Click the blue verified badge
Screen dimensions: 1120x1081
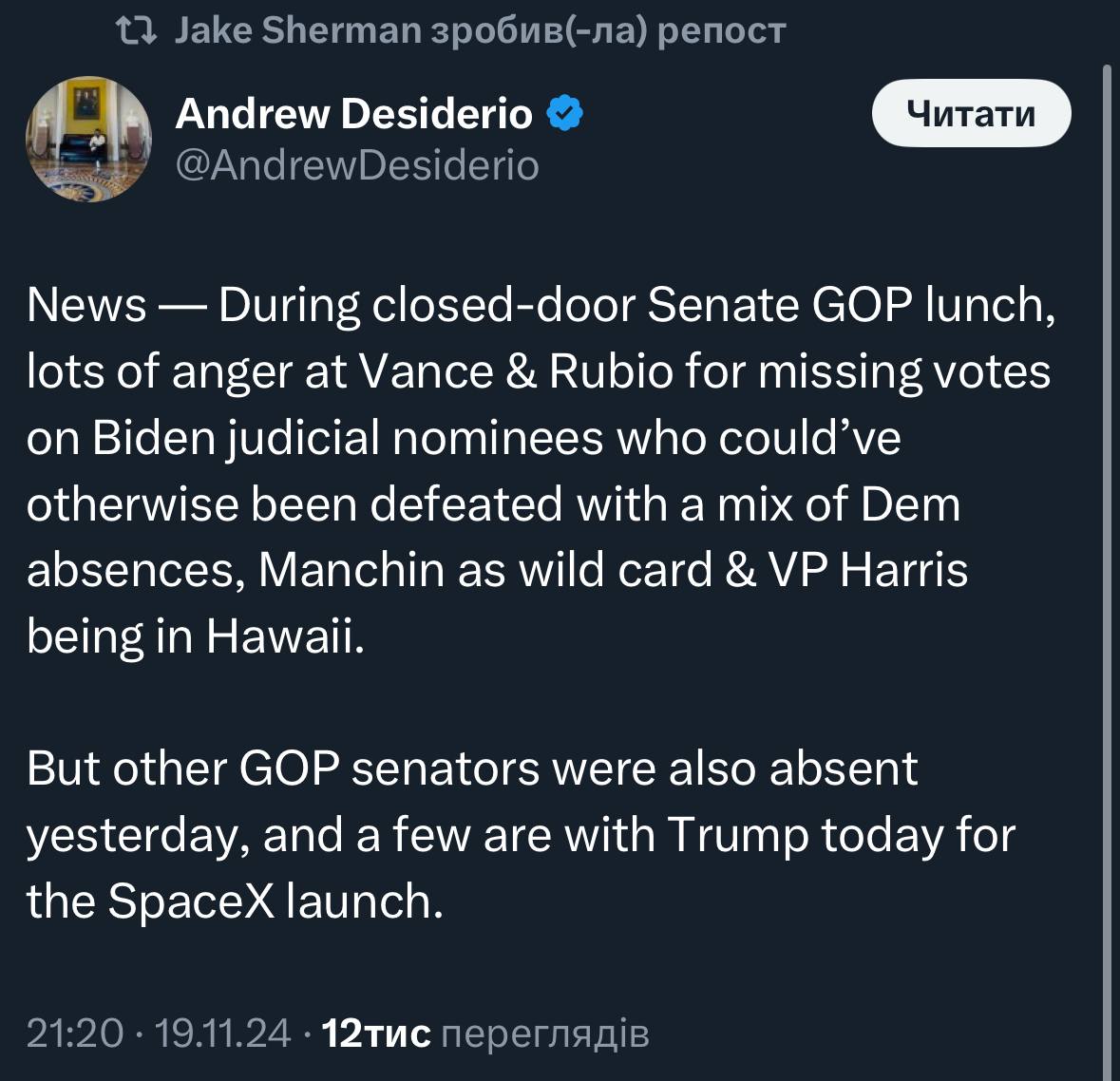coord(565,114)
